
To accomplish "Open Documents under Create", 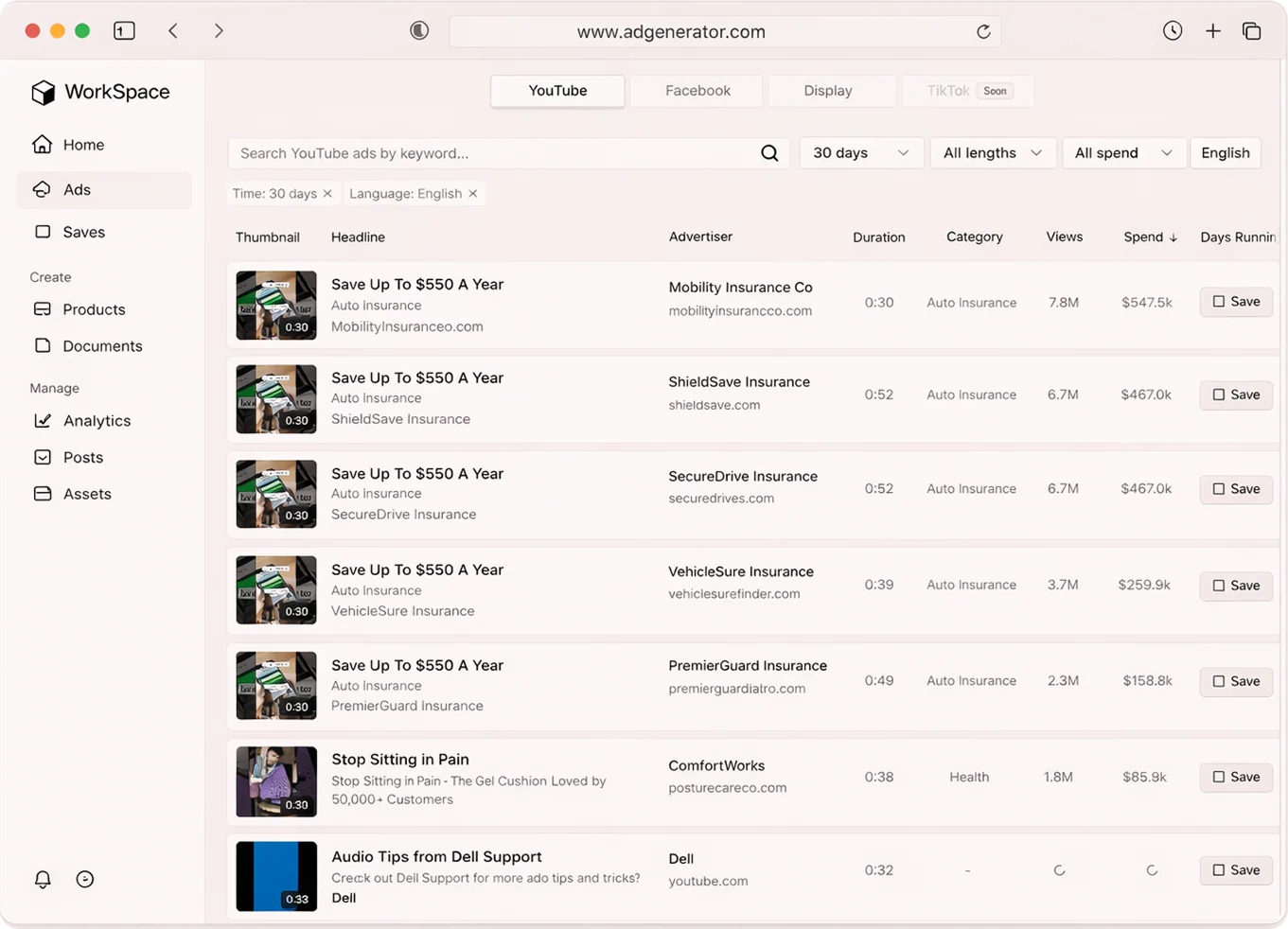I will pos(104,346).
